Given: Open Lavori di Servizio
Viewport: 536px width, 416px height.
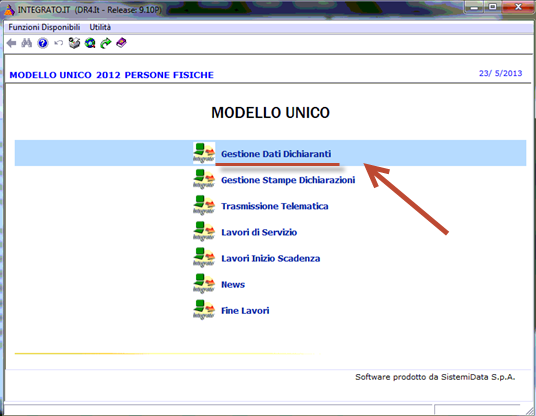Looking at the screenshot, I should pos(259,232).
